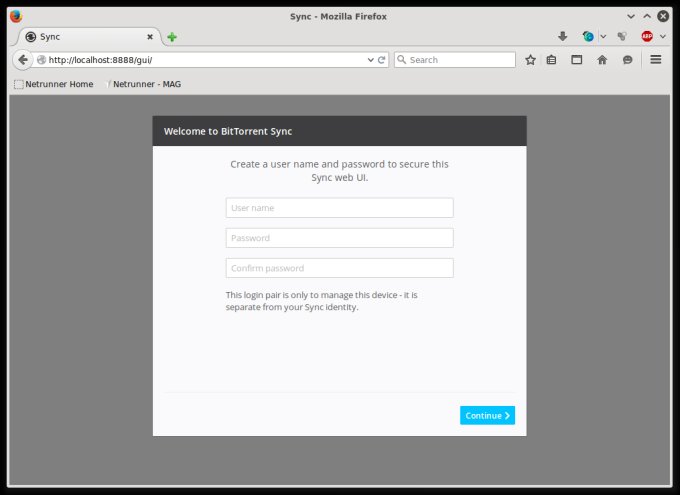Open the chat bubble icon in toolbar
Screen dimensions: 680x495
pyautogui.click(x=627, y=60)
